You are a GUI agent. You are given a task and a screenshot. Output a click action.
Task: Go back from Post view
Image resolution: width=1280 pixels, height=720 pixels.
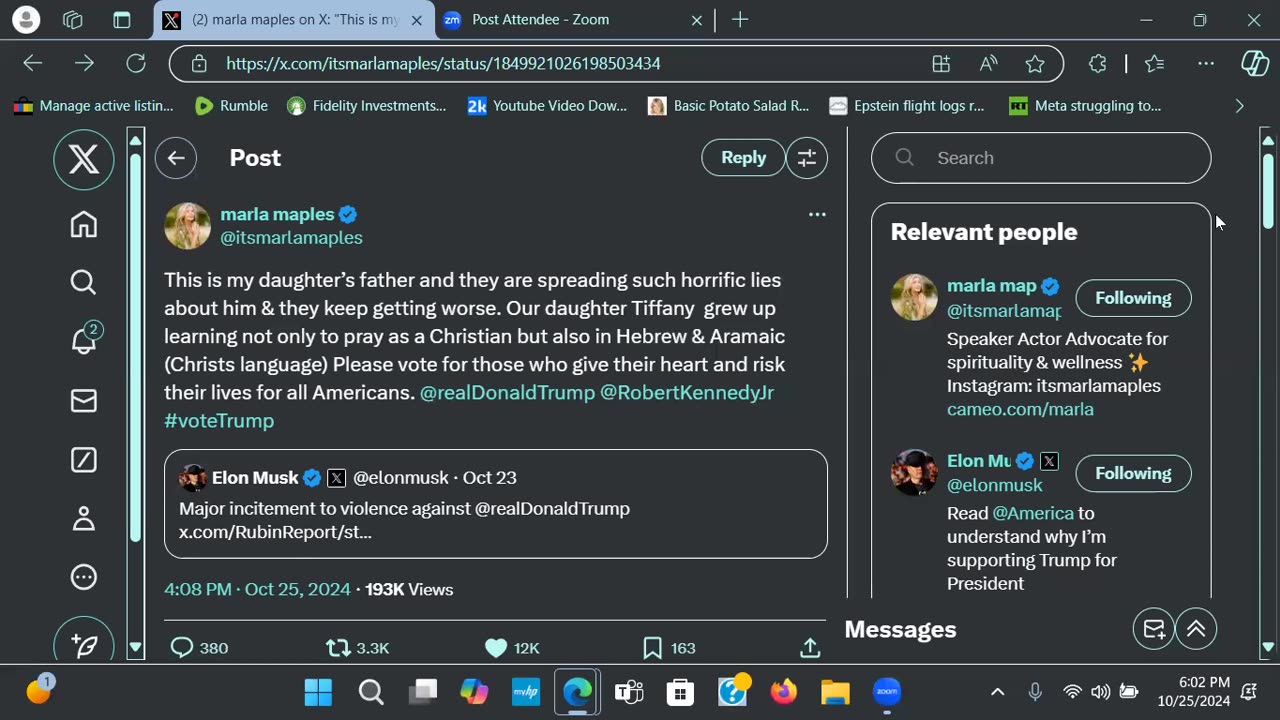click(176, 158)
